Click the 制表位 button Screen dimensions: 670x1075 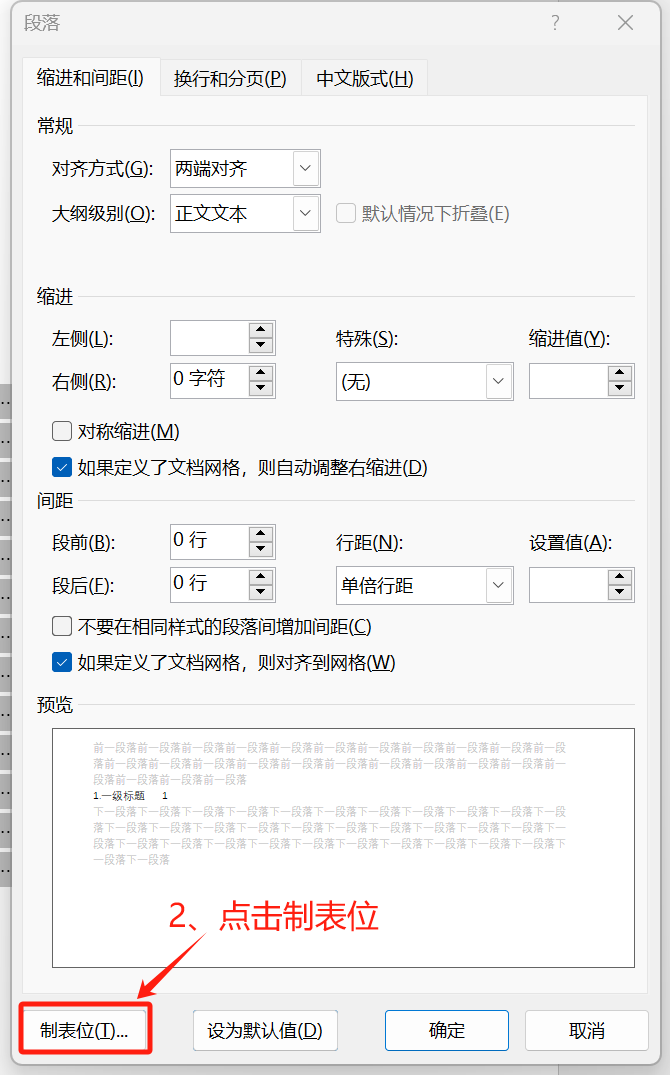85,1030
